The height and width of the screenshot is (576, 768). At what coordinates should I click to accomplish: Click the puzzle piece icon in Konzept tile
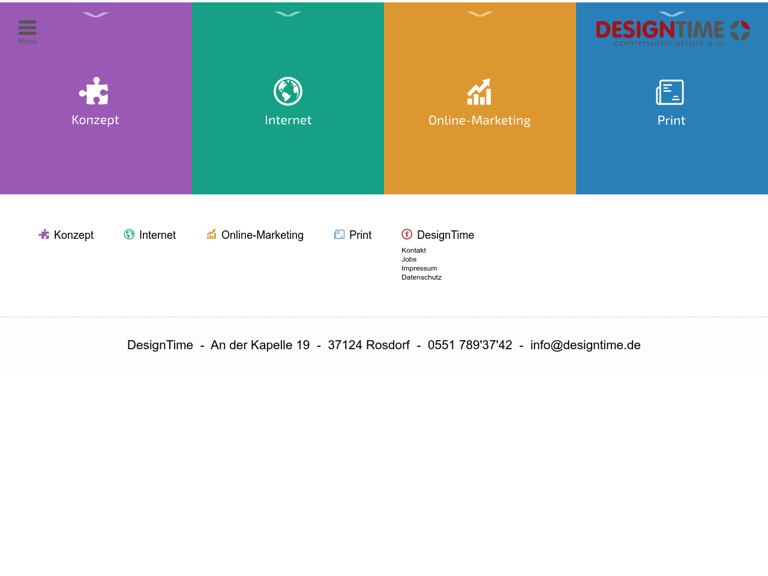(x=94, y=92)
